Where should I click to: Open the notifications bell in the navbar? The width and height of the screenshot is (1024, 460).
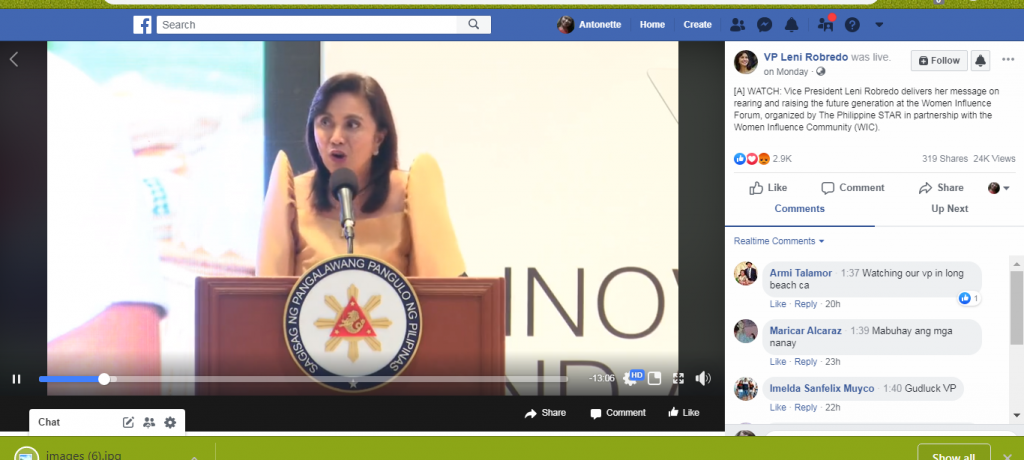pos(791,24)
